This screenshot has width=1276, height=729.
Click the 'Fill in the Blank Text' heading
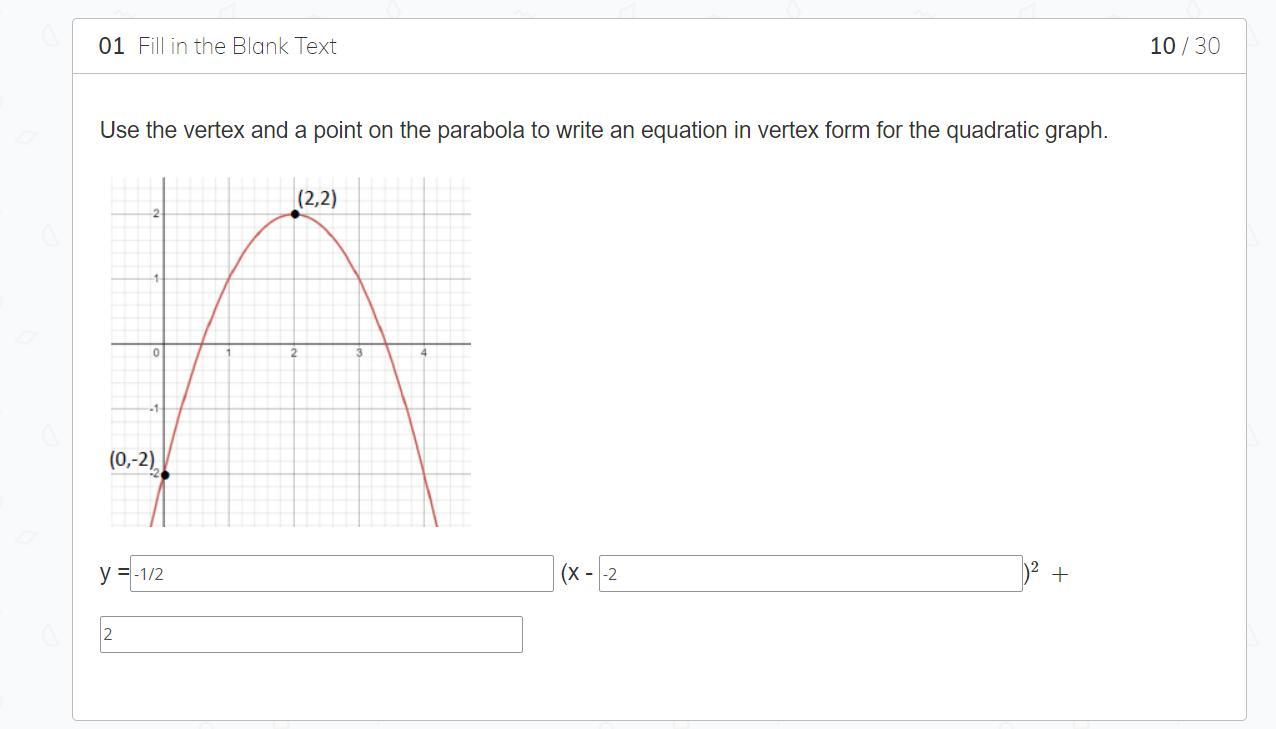point(237,46)
